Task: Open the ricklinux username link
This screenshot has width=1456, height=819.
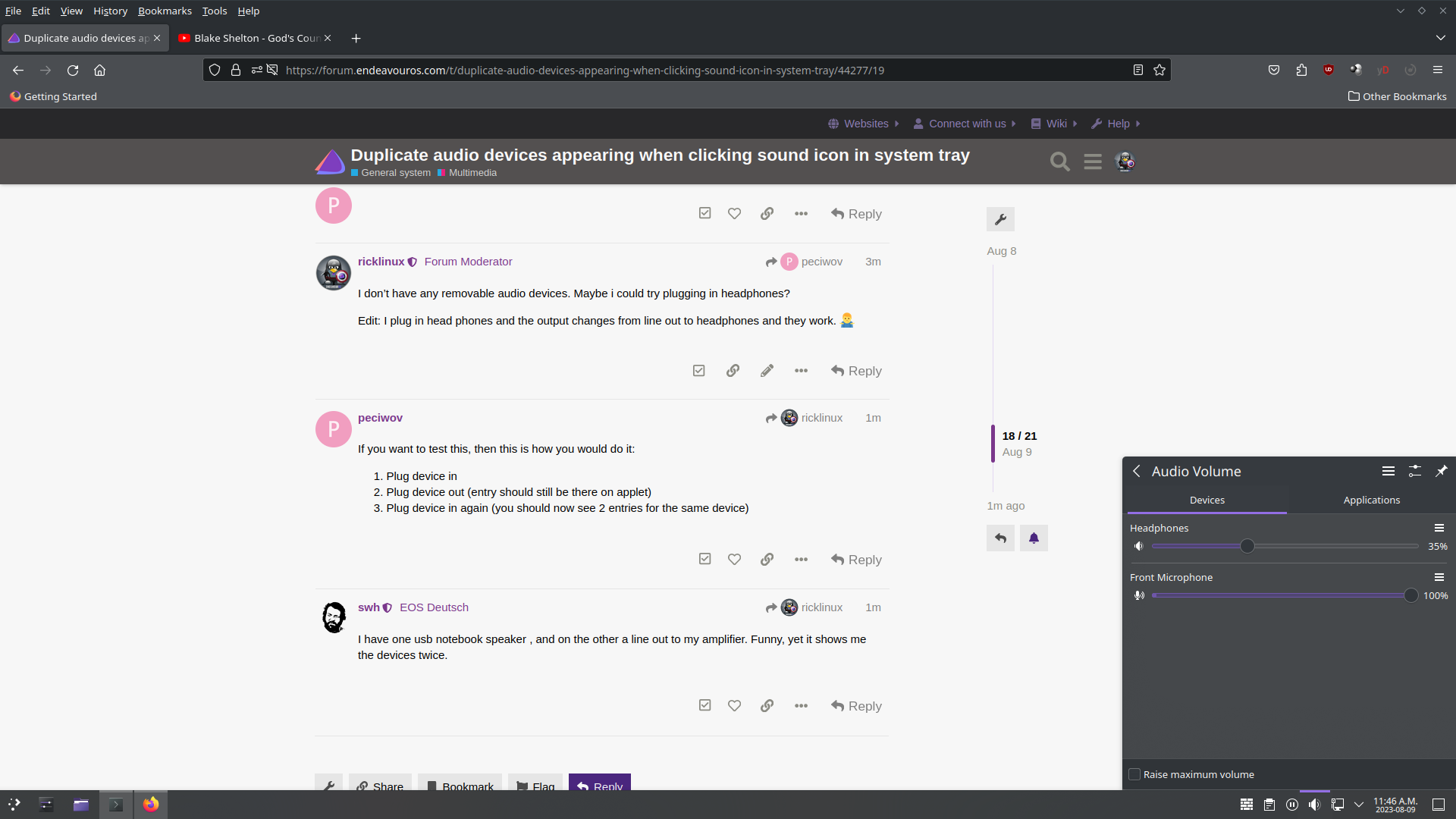Action: pos(381,261)
